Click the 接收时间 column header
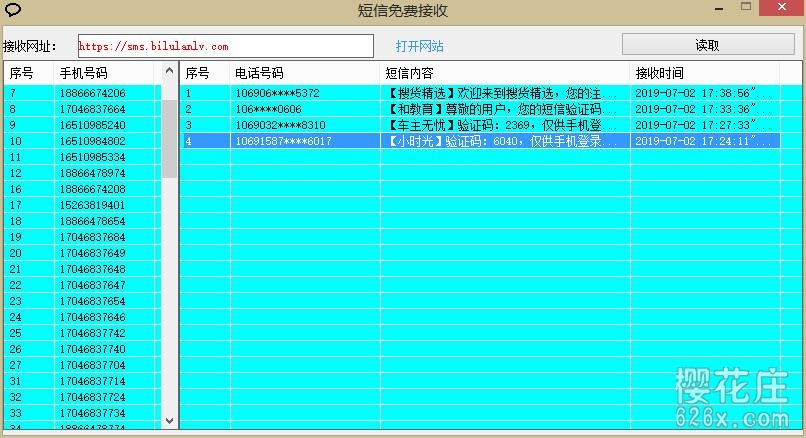Screen dimensions: 806x438 coord(705,74)
